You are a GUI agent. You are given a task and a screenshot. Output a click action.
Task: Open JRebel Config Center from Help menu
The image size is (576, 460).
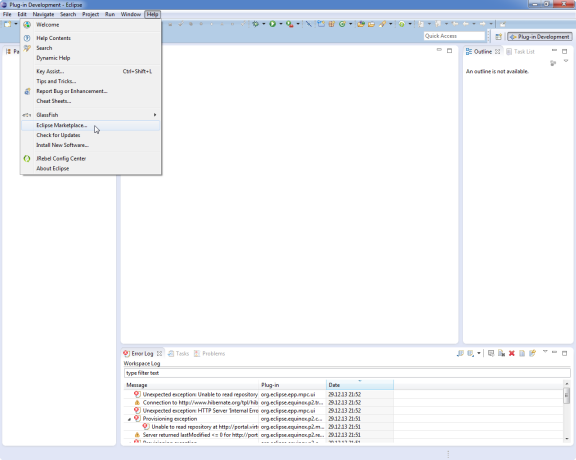91,159
